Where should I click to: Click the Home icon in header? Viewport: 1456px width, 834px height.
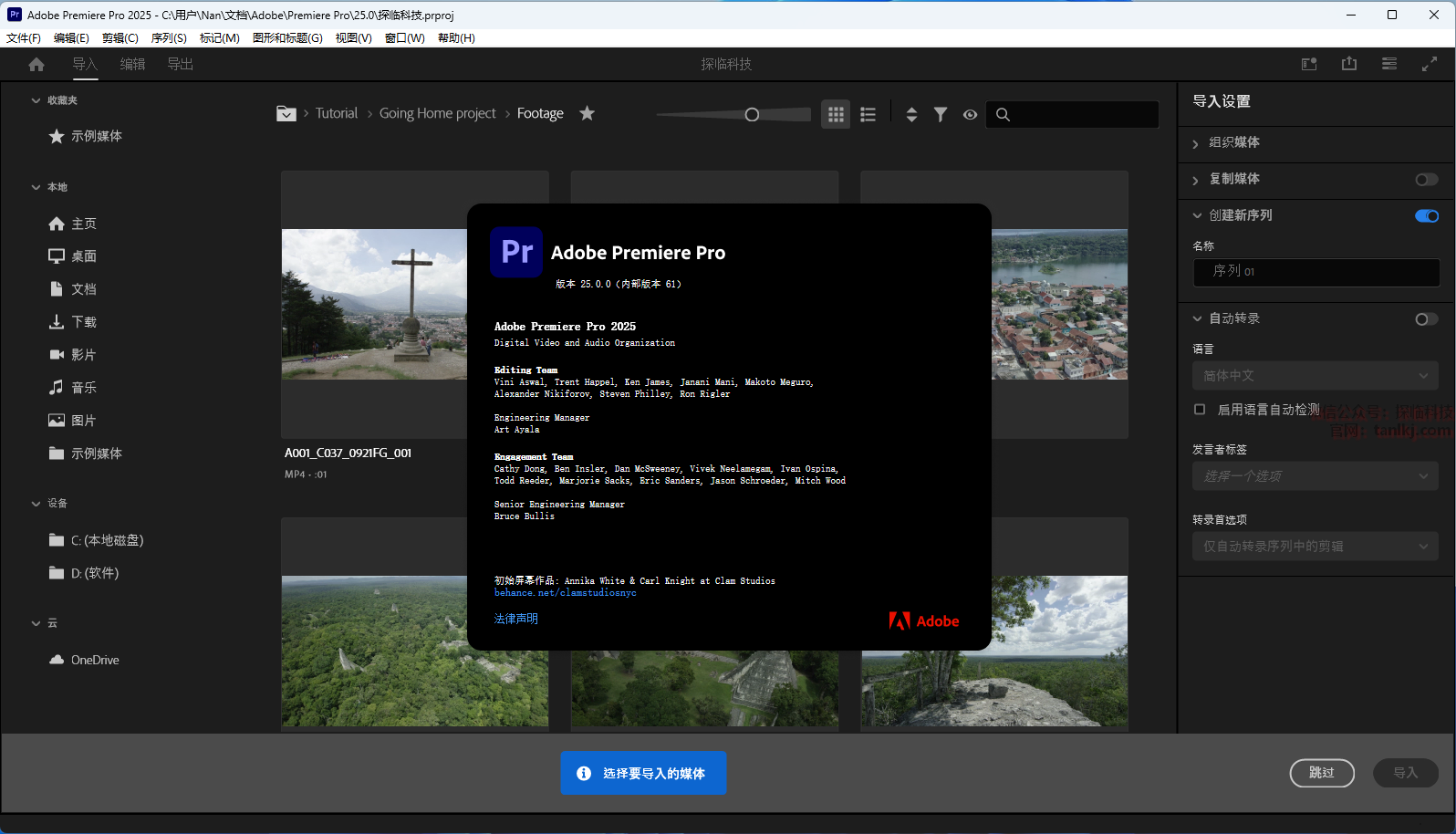pyautogui.click(x=36, y=64)
